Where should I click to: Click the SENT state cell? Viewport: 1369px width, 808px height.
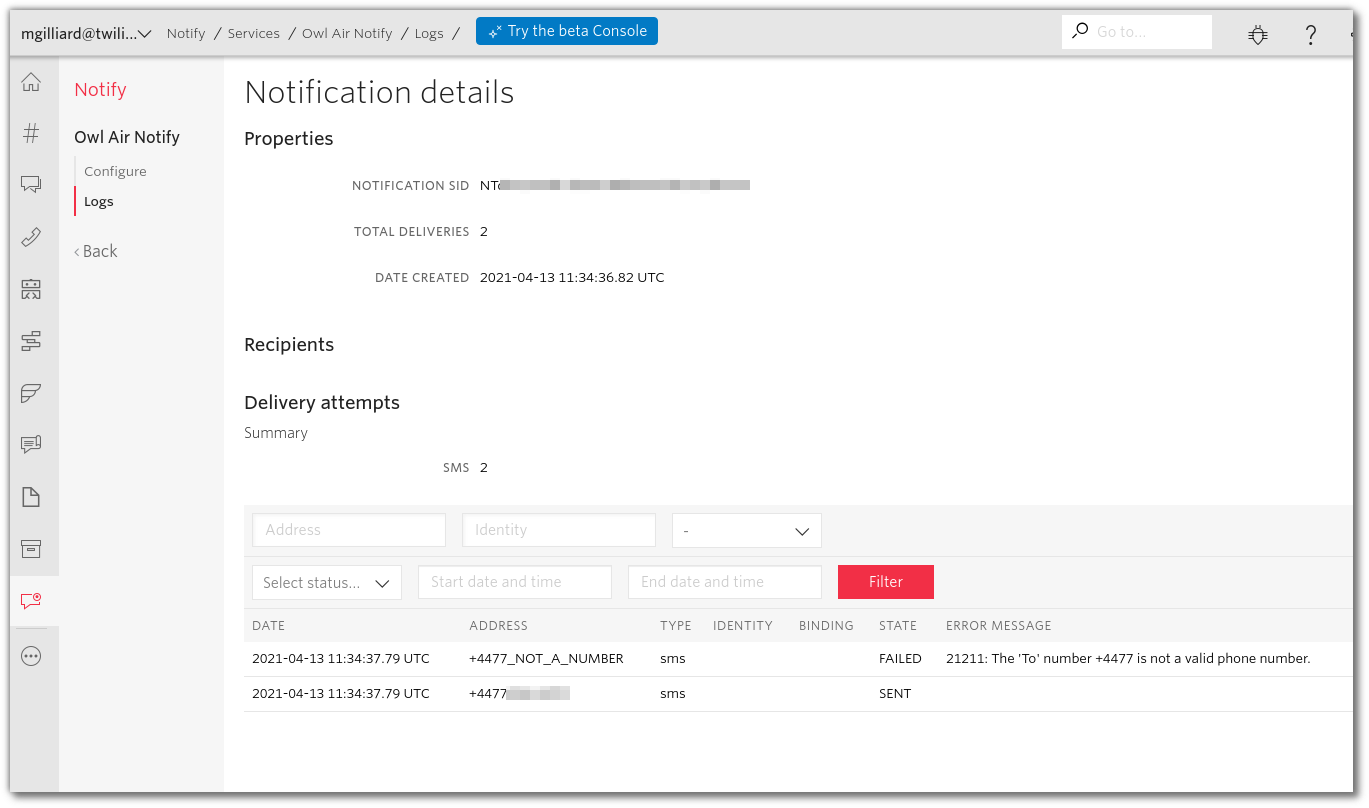point(895,693)
